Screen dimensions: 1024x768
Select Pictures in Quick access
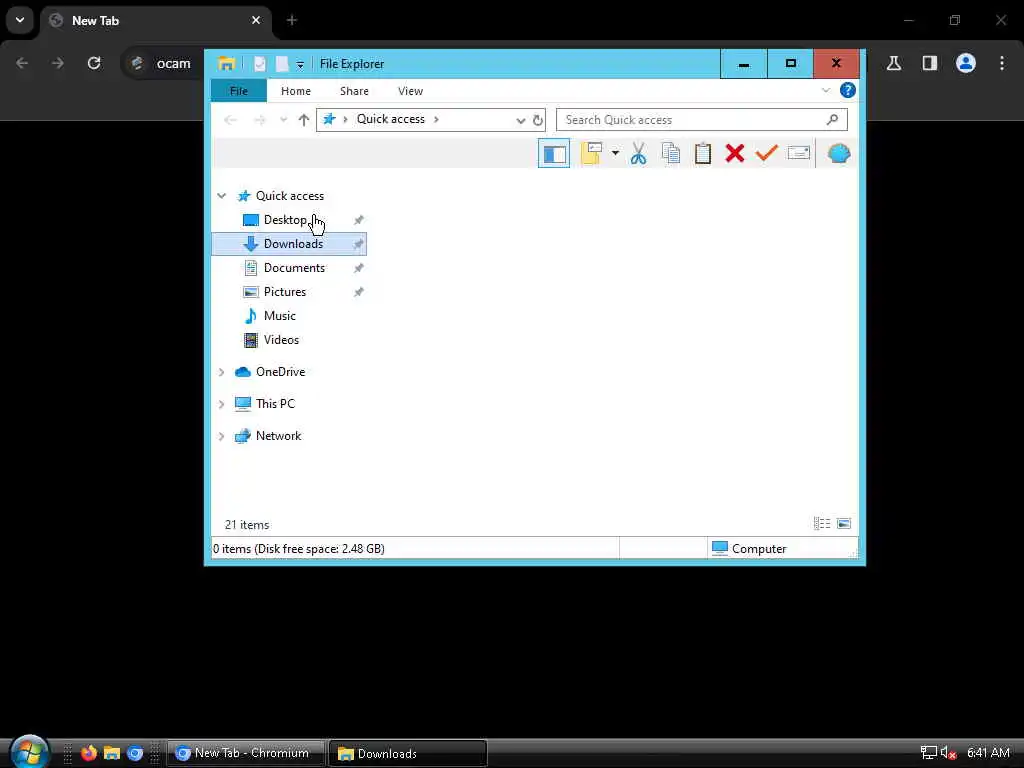coord(285,292)
